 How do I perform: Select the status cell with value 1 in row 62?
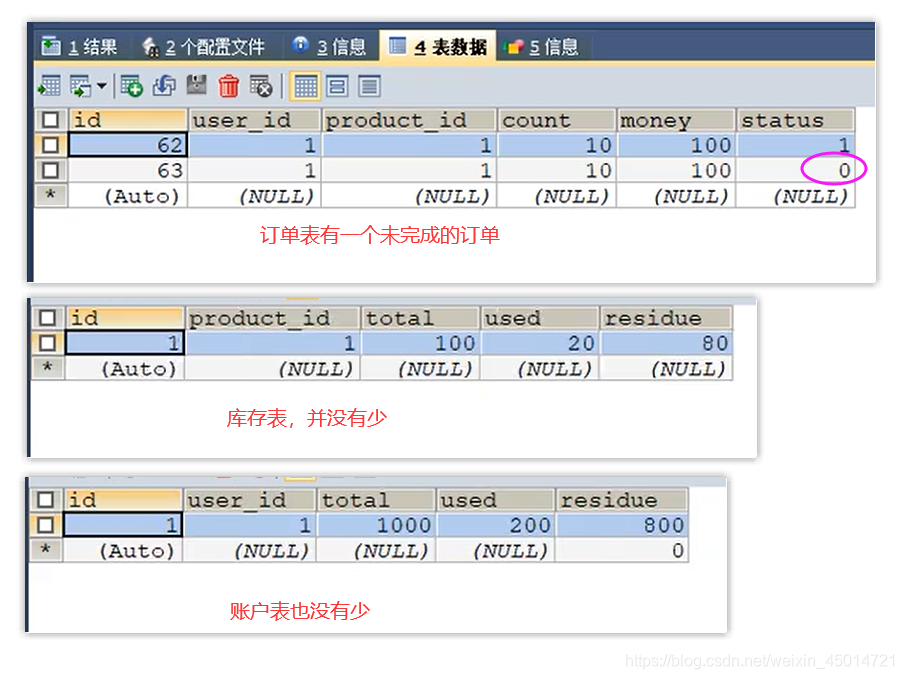tap(795, 145)
